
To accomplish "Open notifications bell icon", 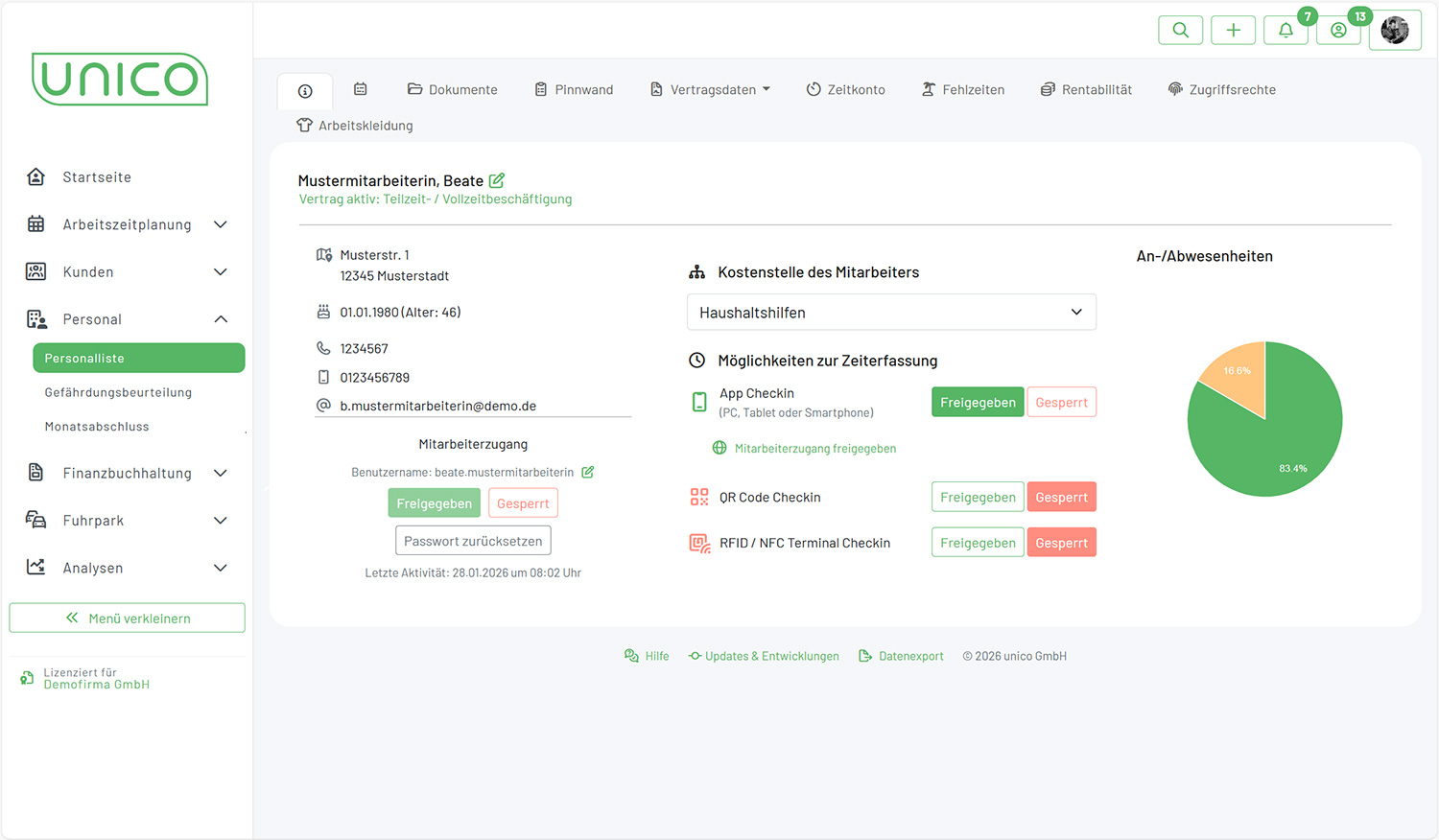I will click(1286, 31).
